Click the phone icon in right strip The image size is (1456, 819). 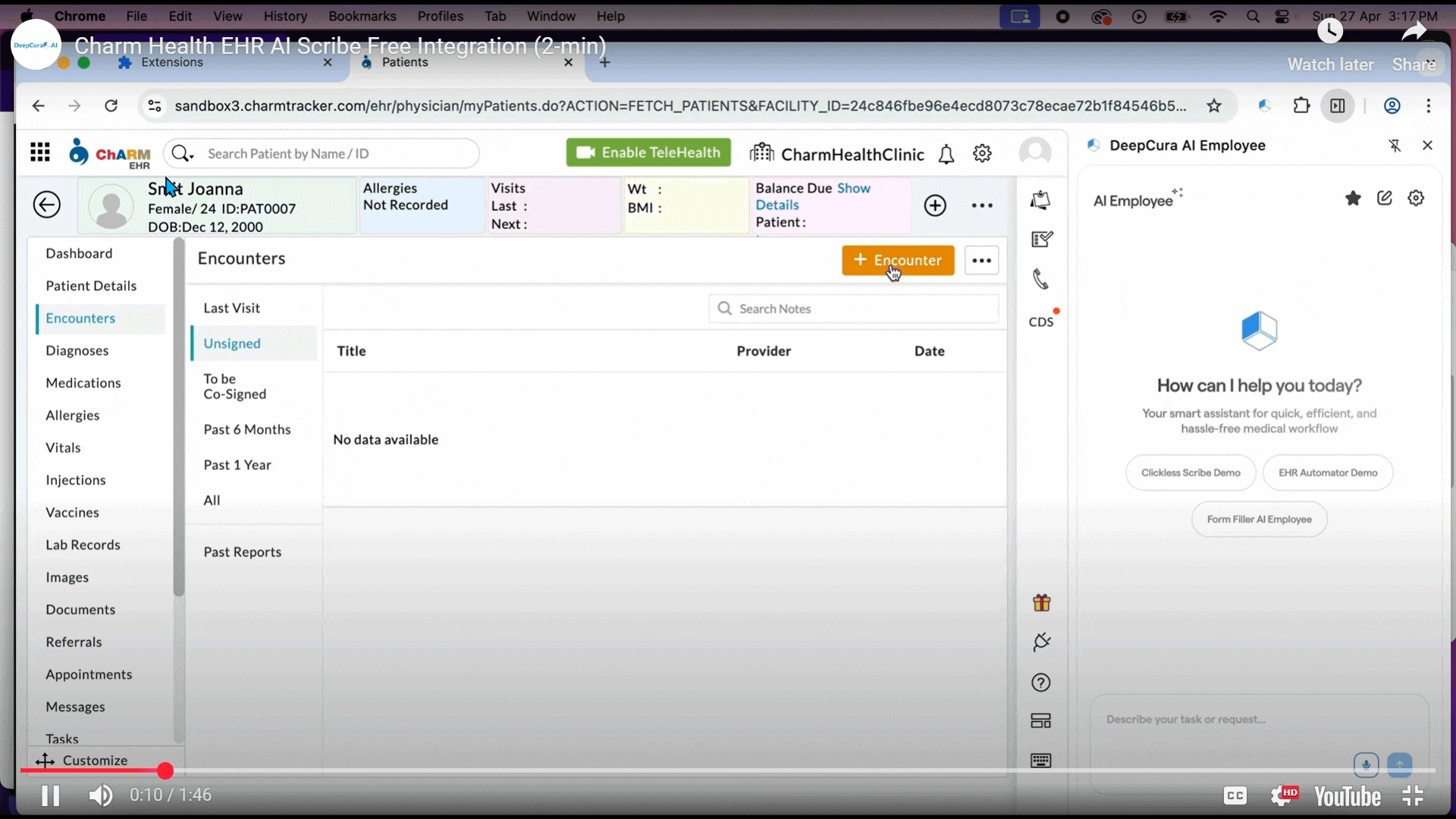tap(1040, 279)
